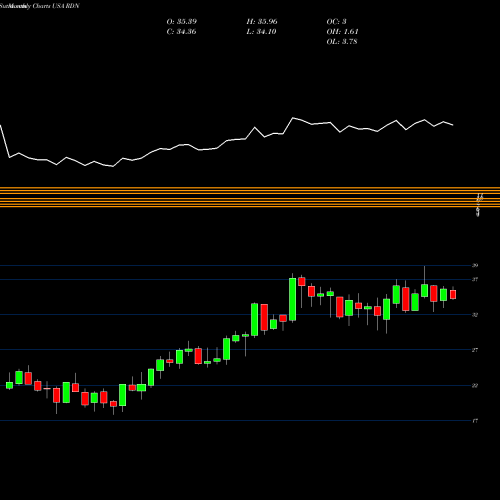Click the OH: 1.61 reading
Image resolution: width=500 pixels, height=500 pixels.
[342, 32]
